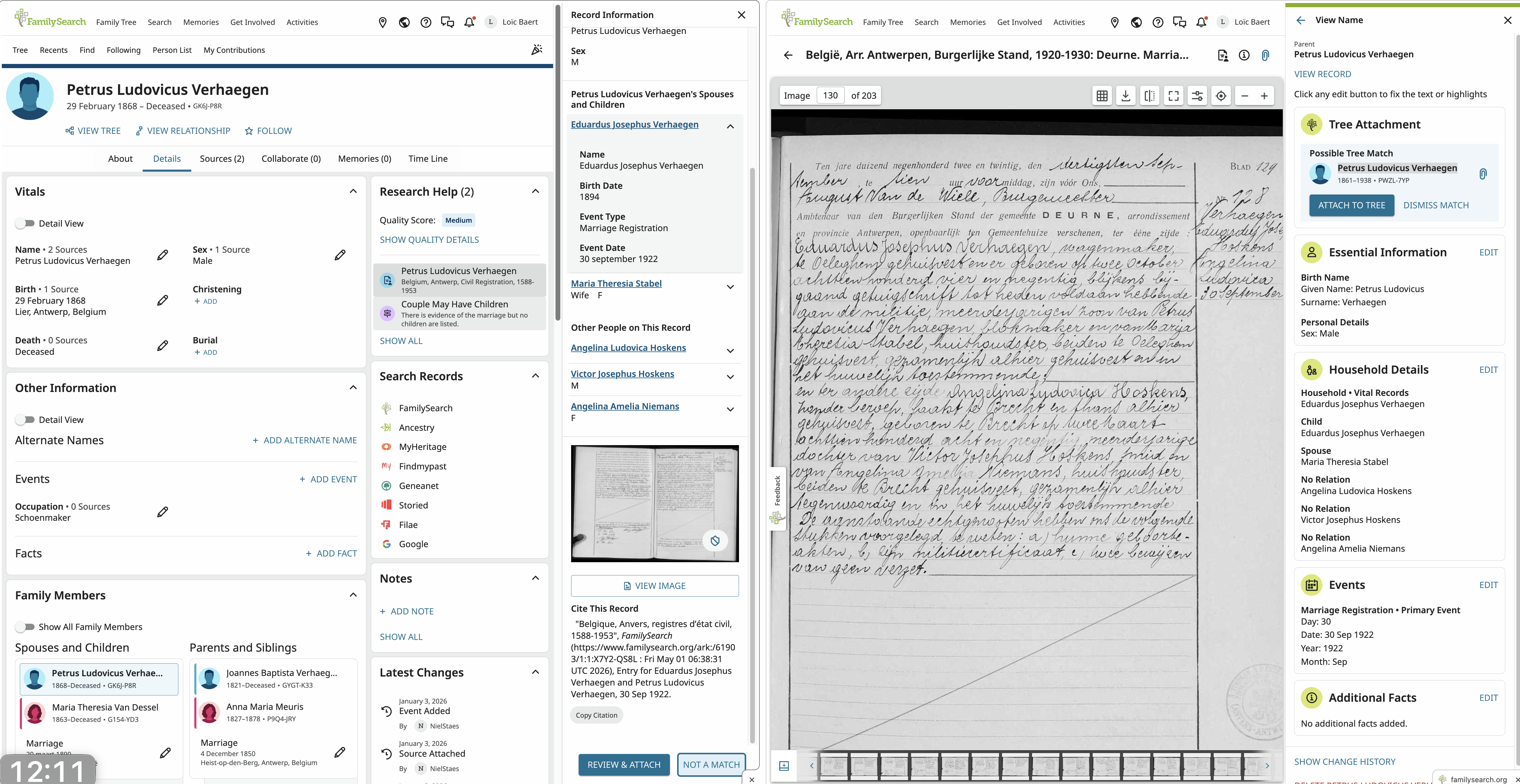Screen dimensions: 1520x784
Task: Edit the Name vital with its pencil icon
Action: tap(162, 255)
